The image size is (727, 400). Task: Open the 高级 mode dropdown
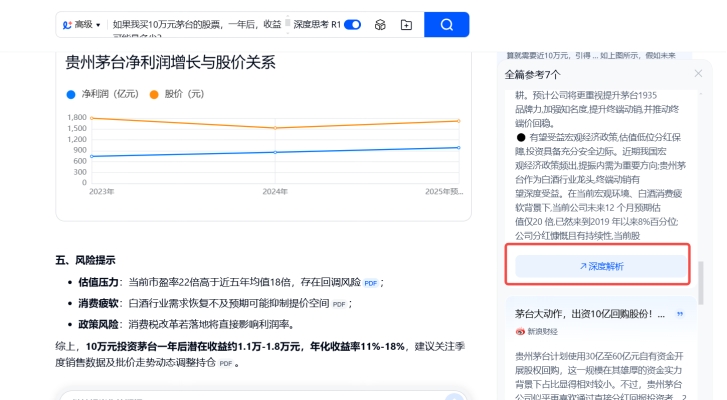coord(81,24)
